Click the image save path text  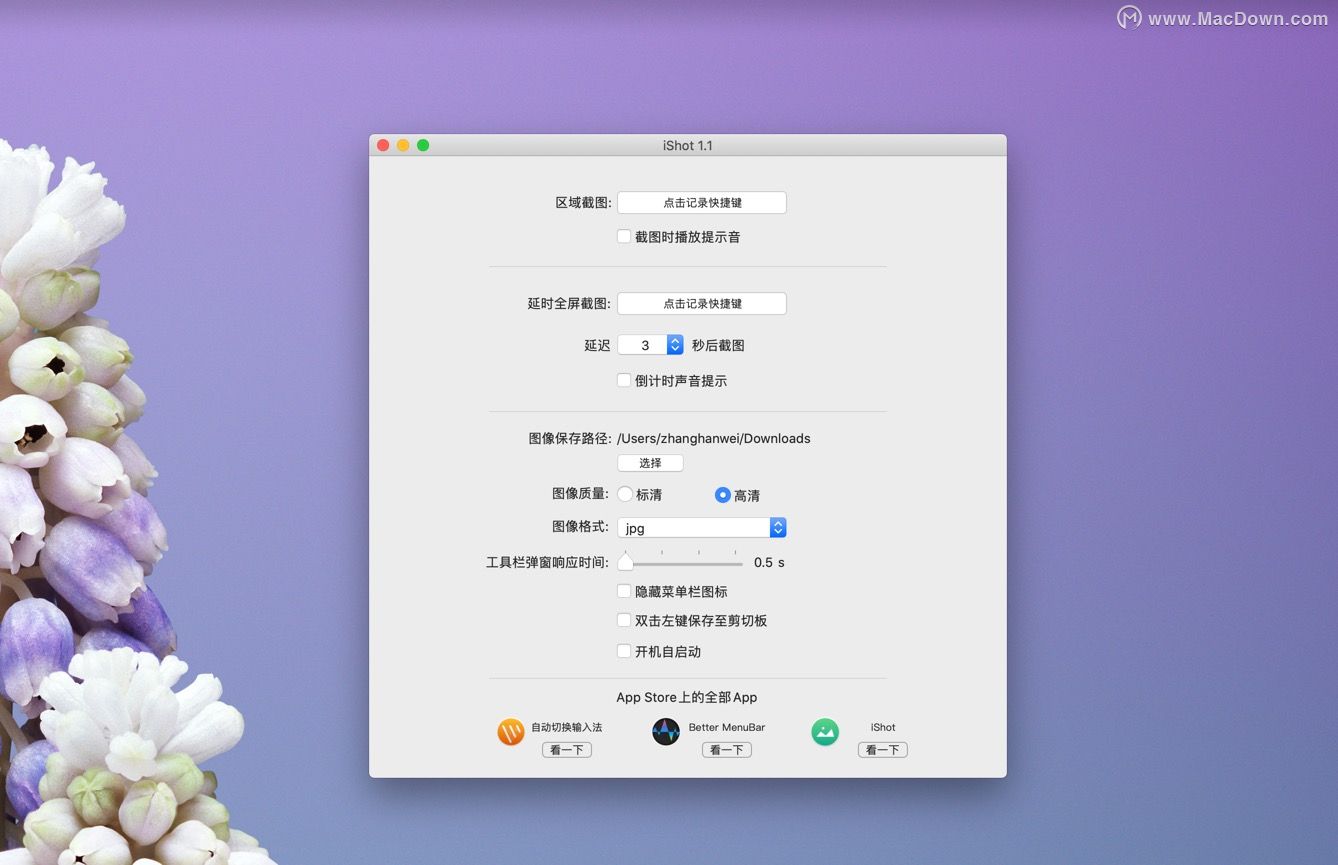(713, 438)
